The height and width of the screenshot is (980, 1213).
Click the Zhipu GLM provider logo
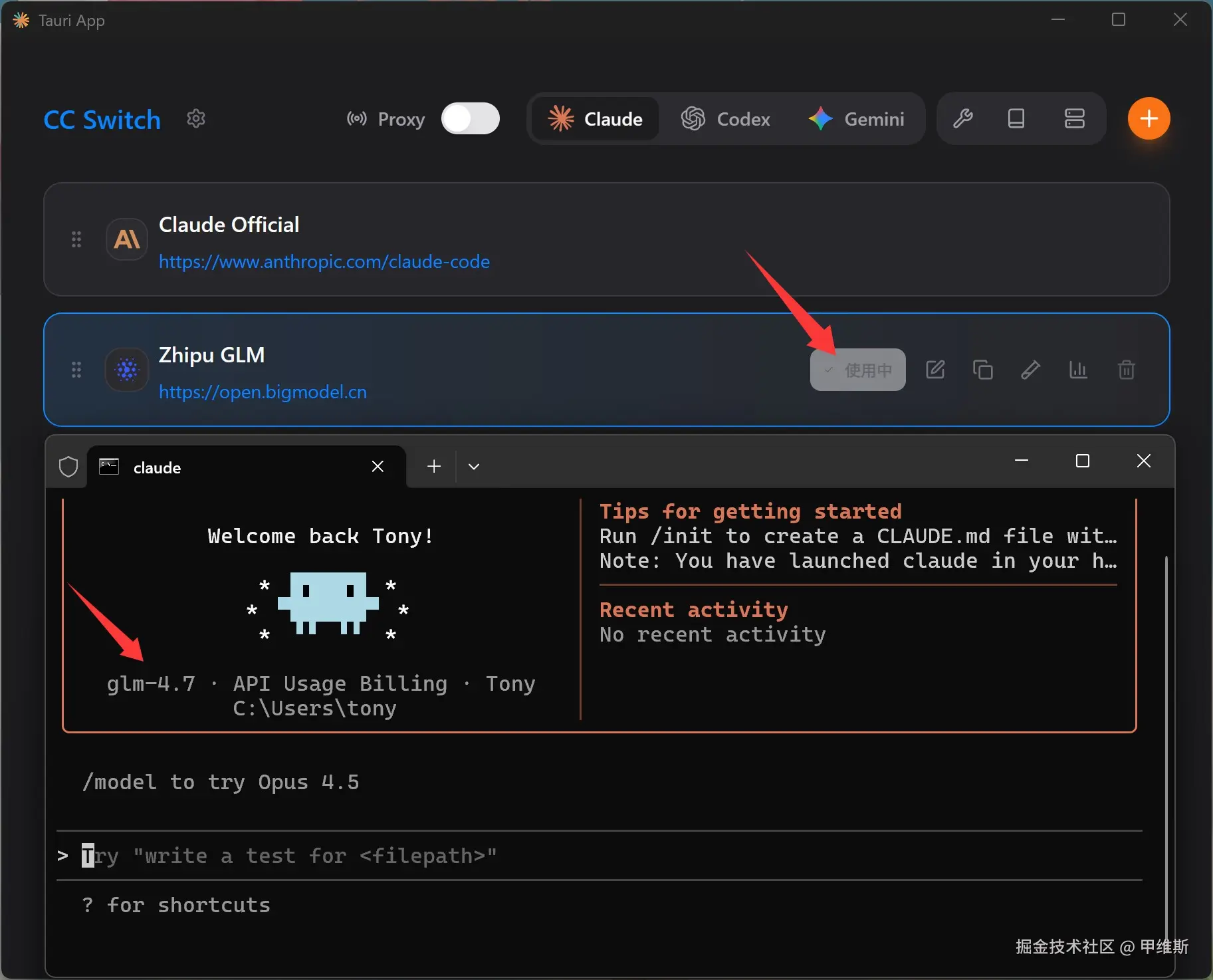click(x=127, y=370)
